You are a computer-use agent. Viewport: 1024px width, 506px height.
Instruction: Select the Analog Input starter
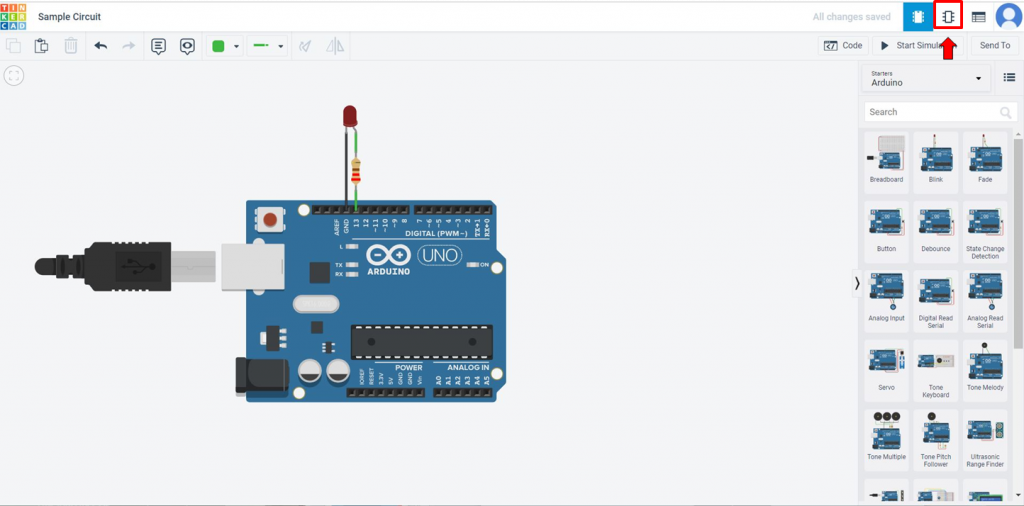point(886,301)
